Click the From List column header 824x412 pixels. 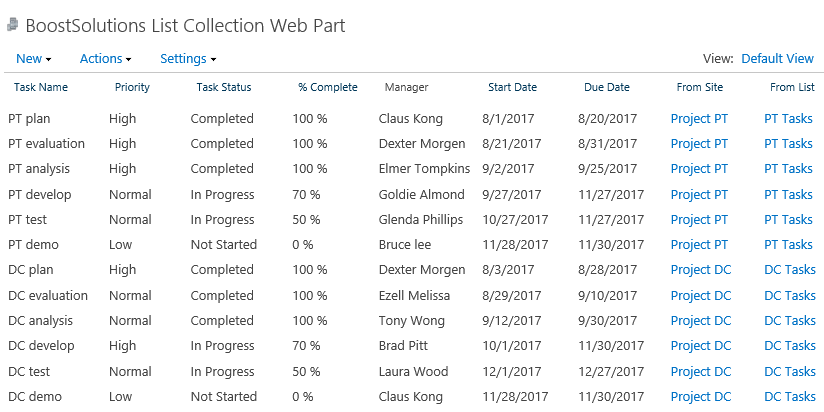point(792,87)
